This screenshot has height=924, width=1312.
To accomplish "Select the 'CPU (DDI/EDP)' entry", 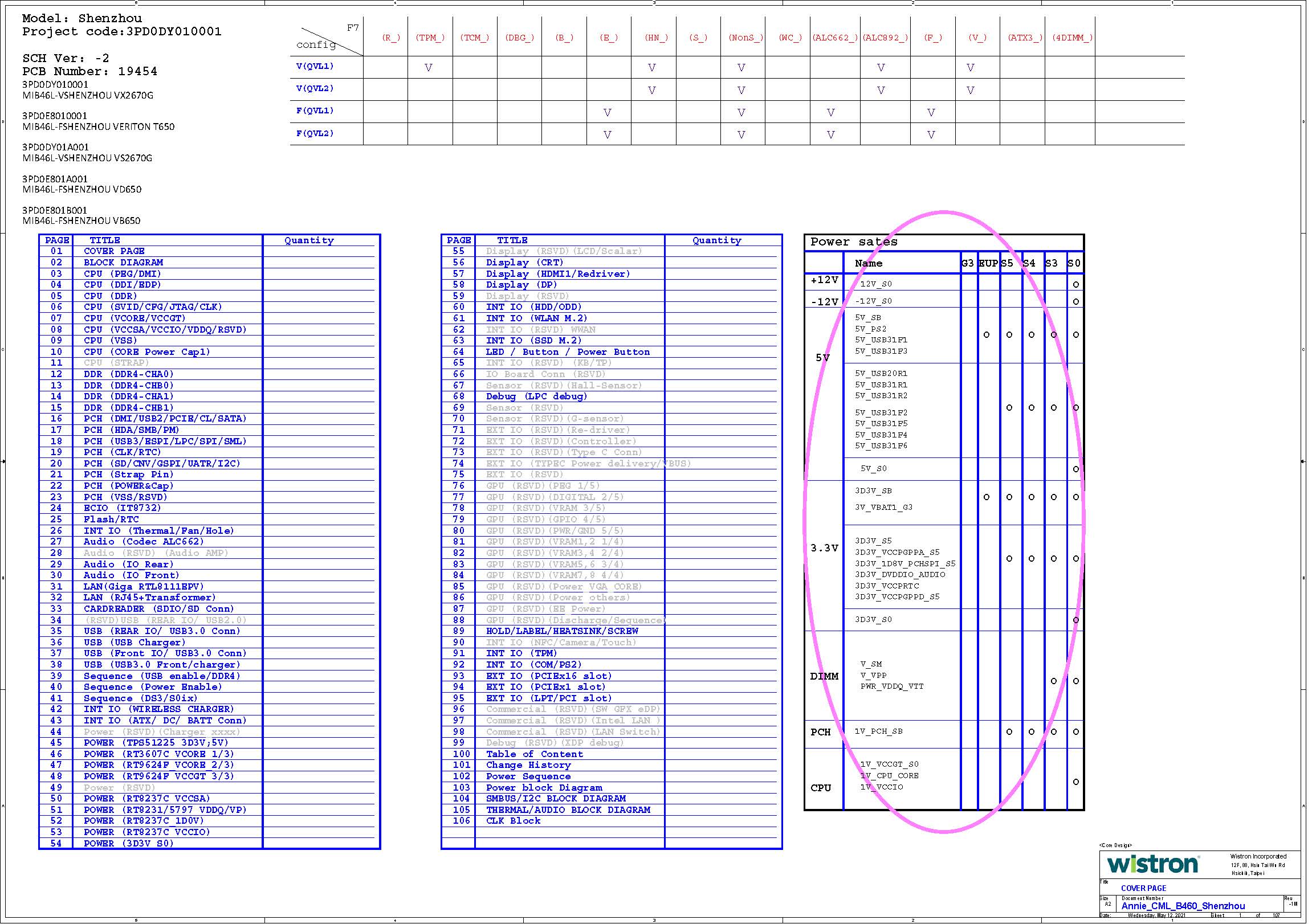I will pyautogui.click(x=123, y=285).
